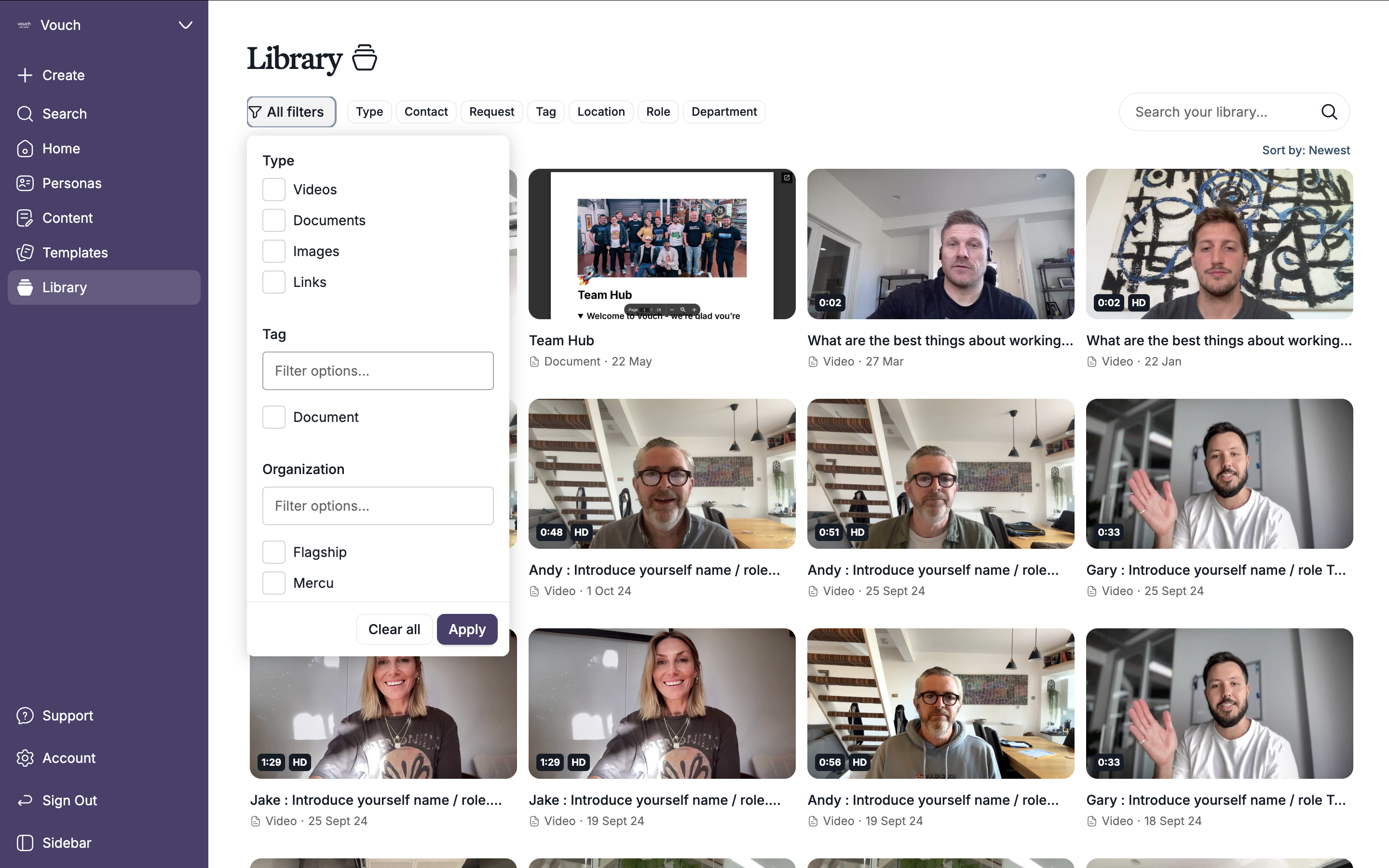Click the open-external icon on Team Hub thumbnail

(787, 178)
